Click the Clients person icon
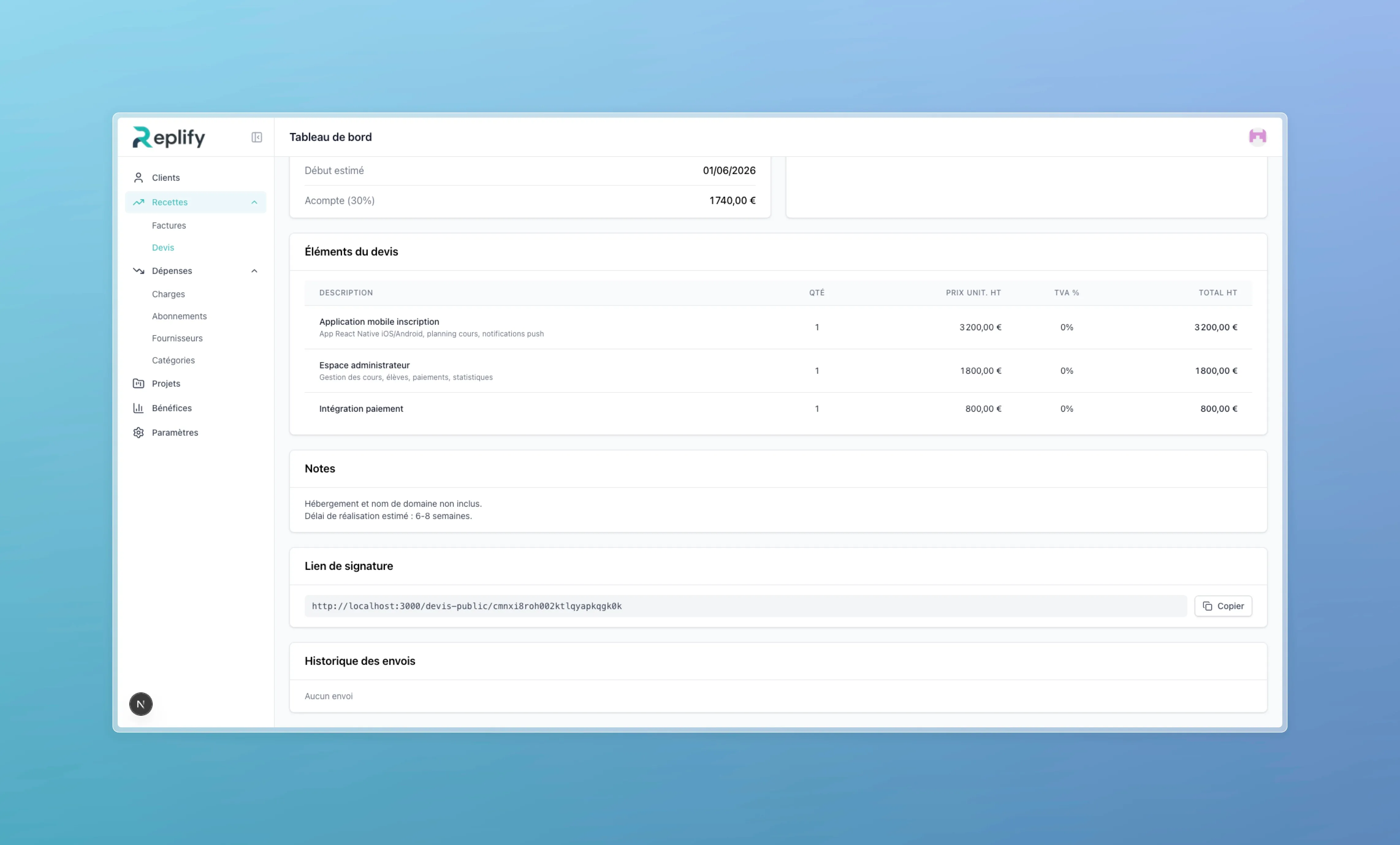Viewport: 1400px width, 845px height. [138, 178]
